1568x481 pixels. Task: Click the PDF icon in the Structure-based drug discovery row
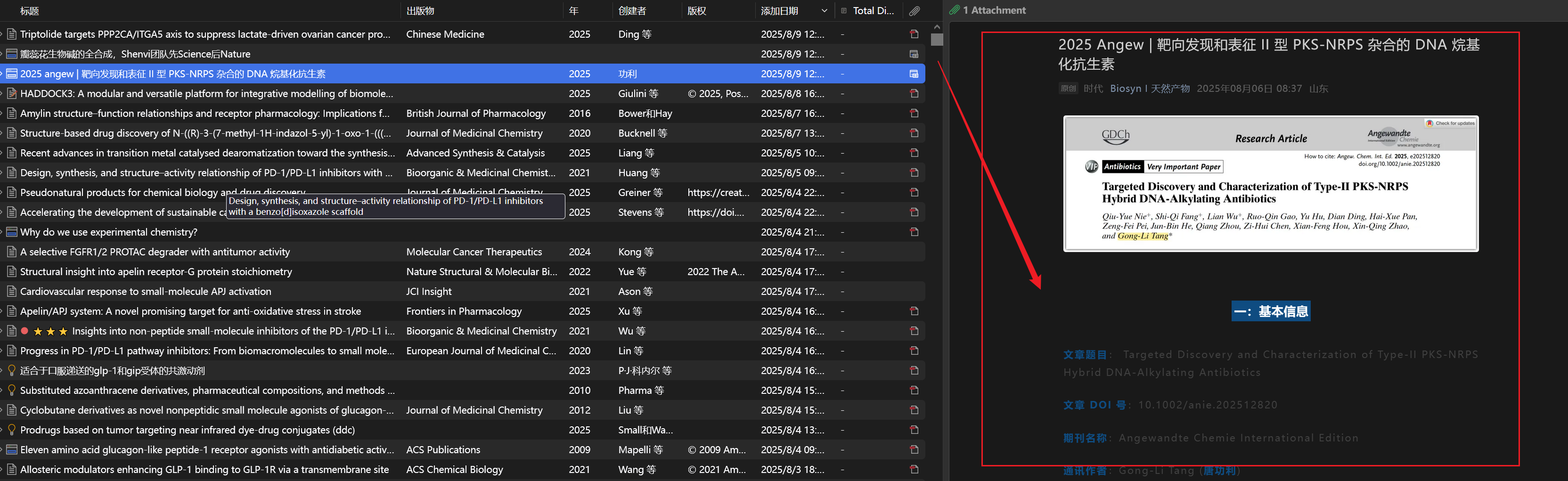click(914, 133)
